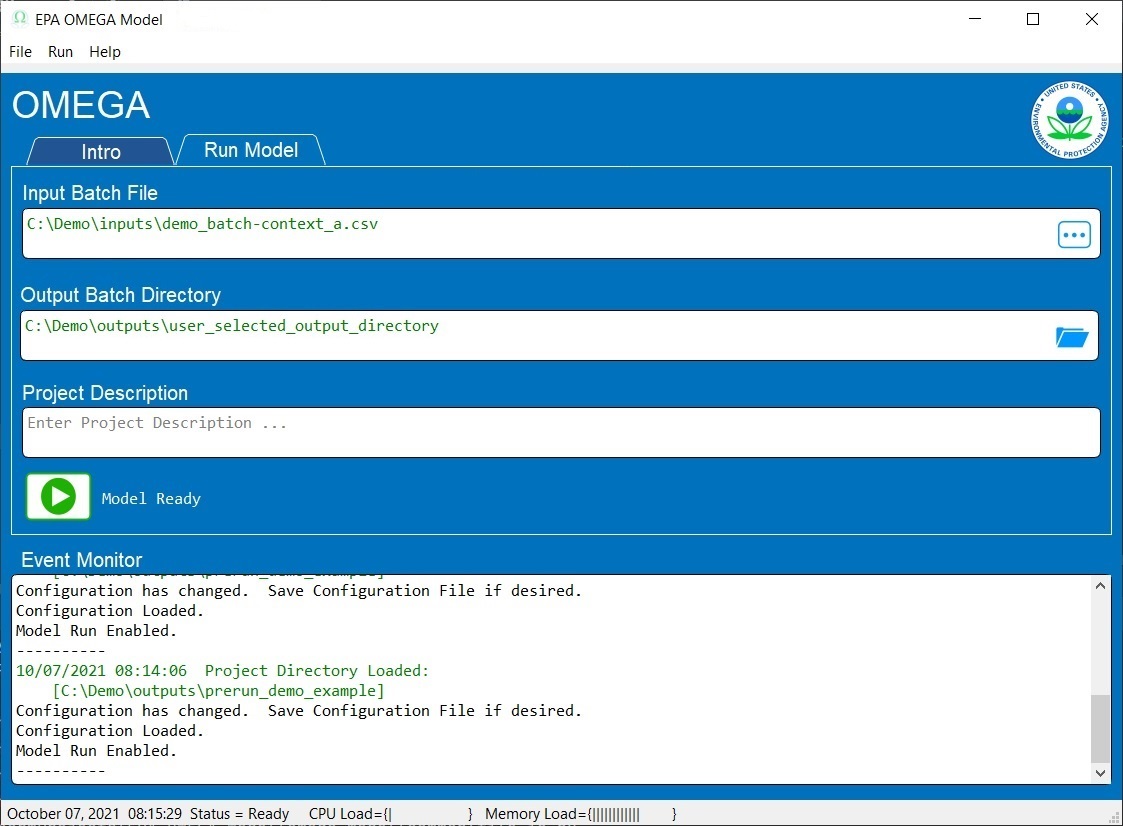
Task: Open input batch file browse button
Action: [1074, 234]
